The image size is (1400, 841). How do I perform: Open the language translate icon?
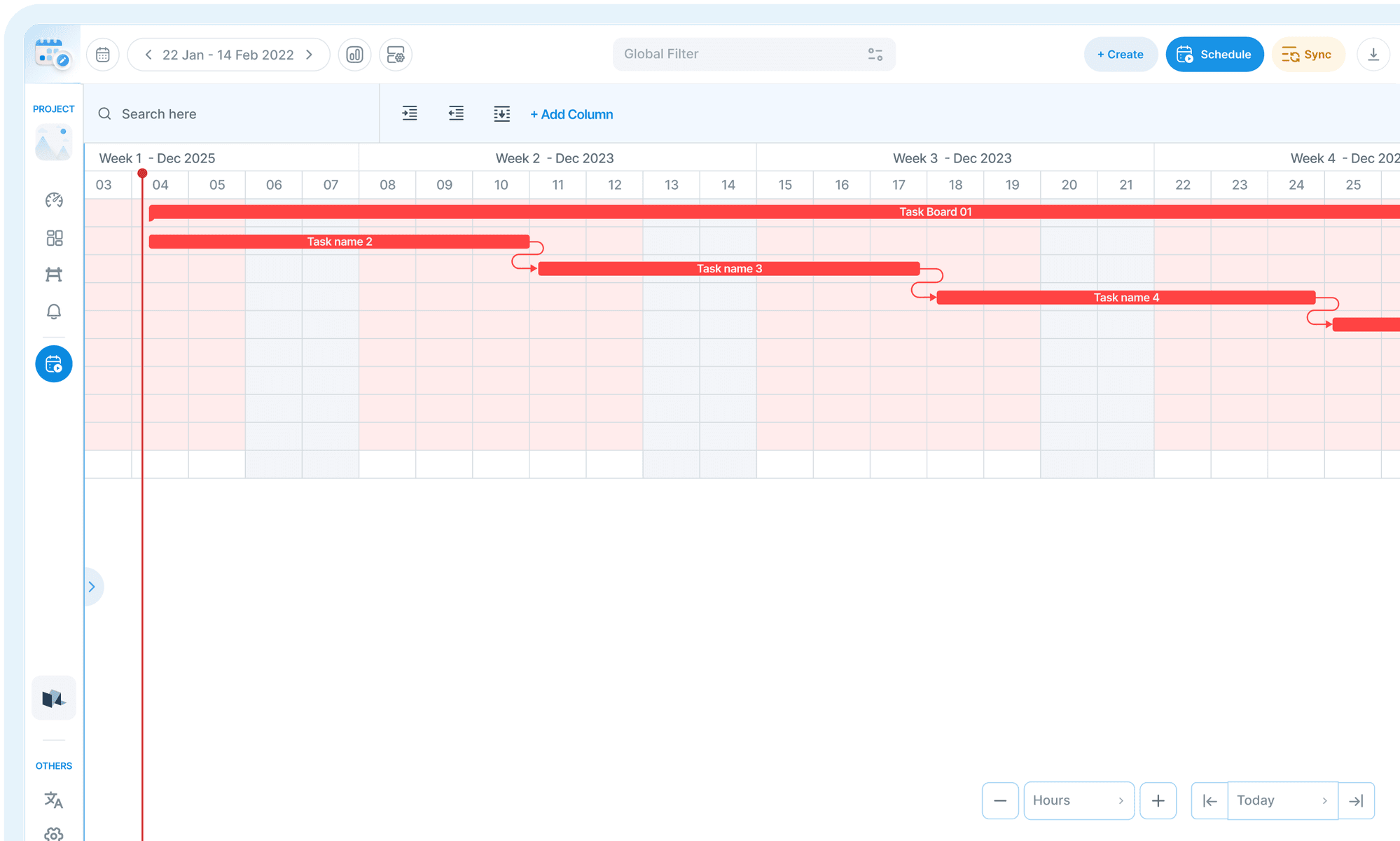(x=54, y=800)
